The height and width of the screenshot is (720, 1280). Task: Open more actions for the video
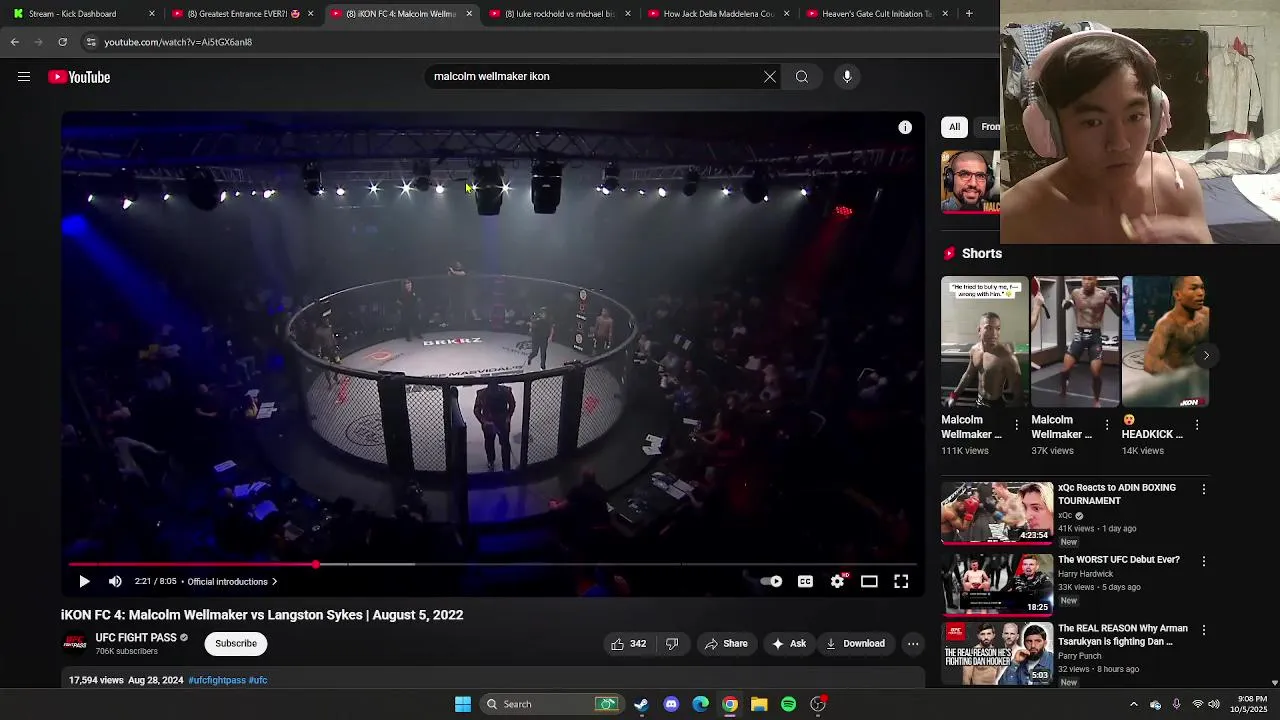(913, 644)
